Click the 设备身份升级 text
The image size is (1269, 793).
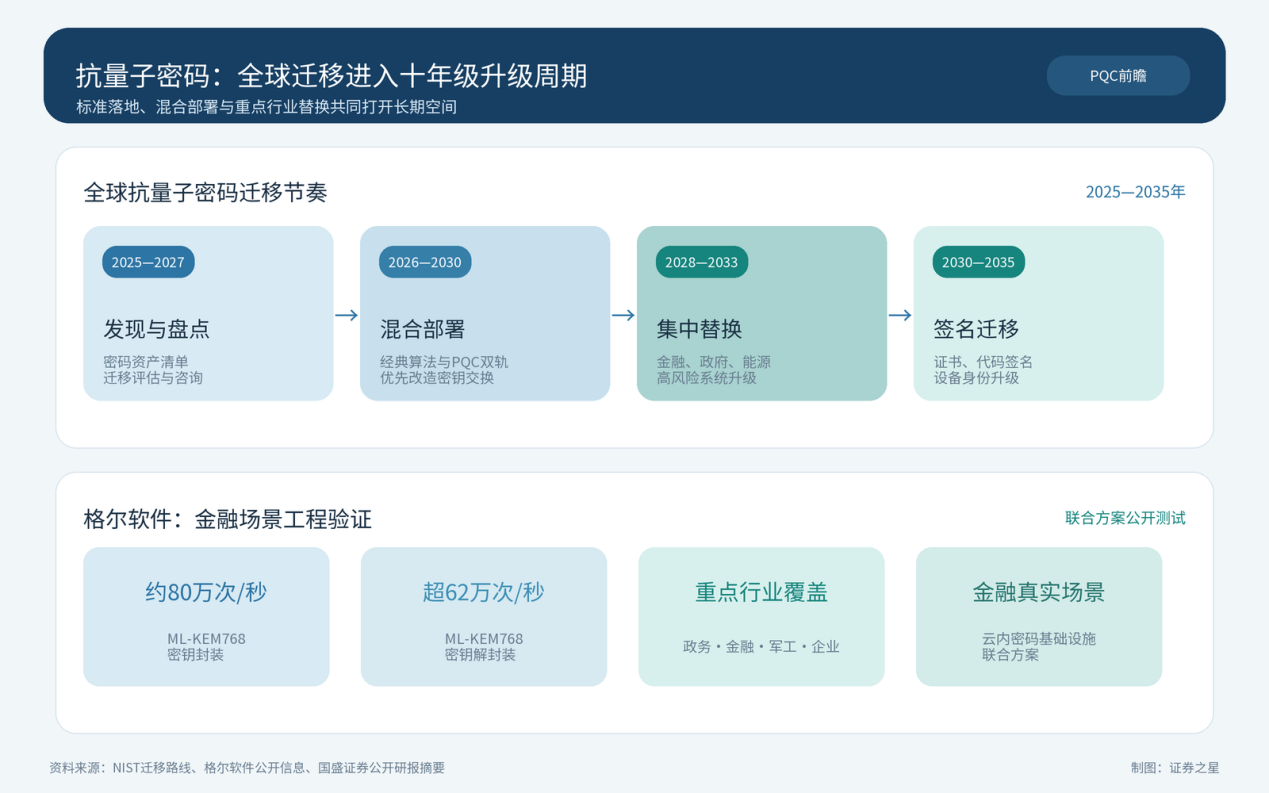click(977, 378)
